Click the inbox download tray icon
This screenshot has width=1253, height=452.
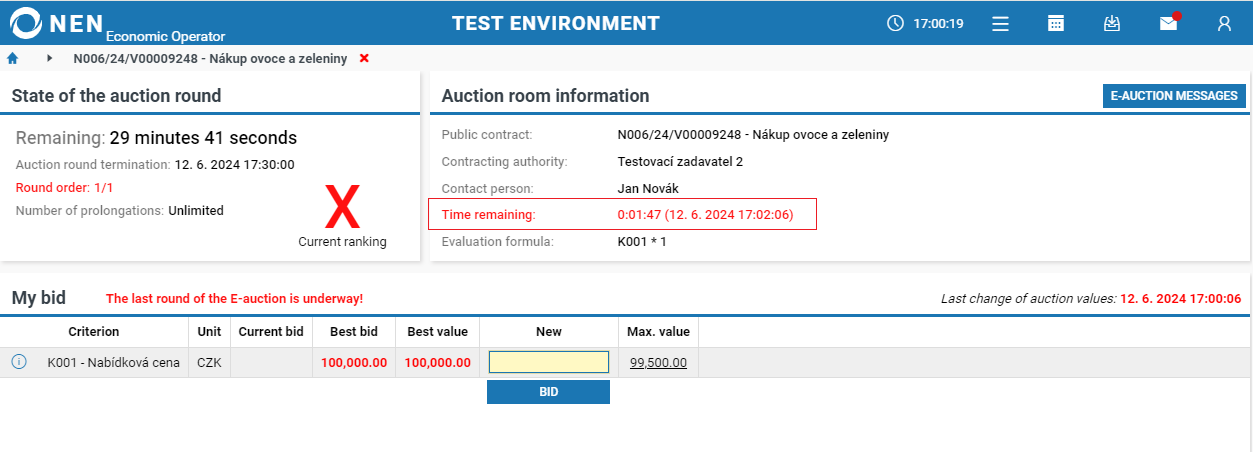[x=1111, y=24]
